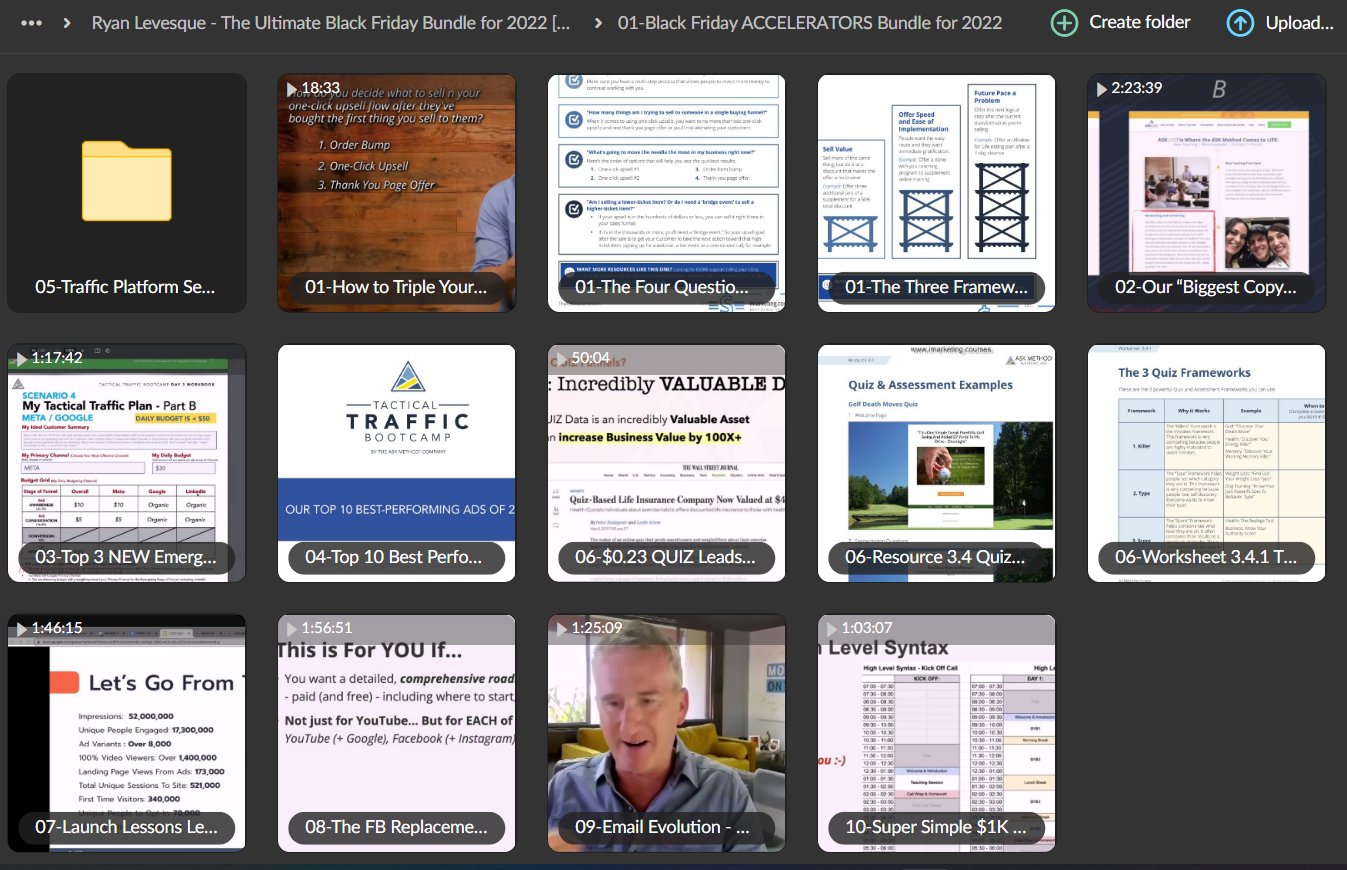This screenshot has height=870, width=1347.
Task: Click the 09-Email Evolution file name
Action: click(662, 827)
